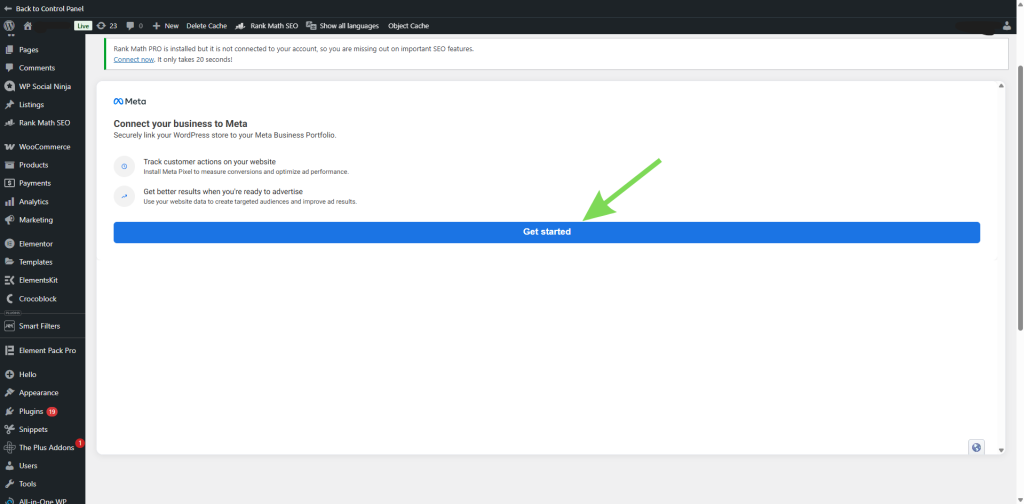Screen dimensions: 1024x504
Task: Click Object Cache in admin bar
Action: [408, 26]
